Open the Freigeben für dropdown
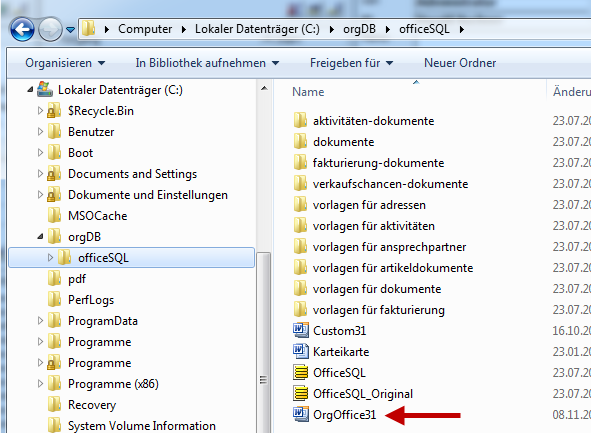591x433 pixels. pyautogui.click(x=351, y=63)
